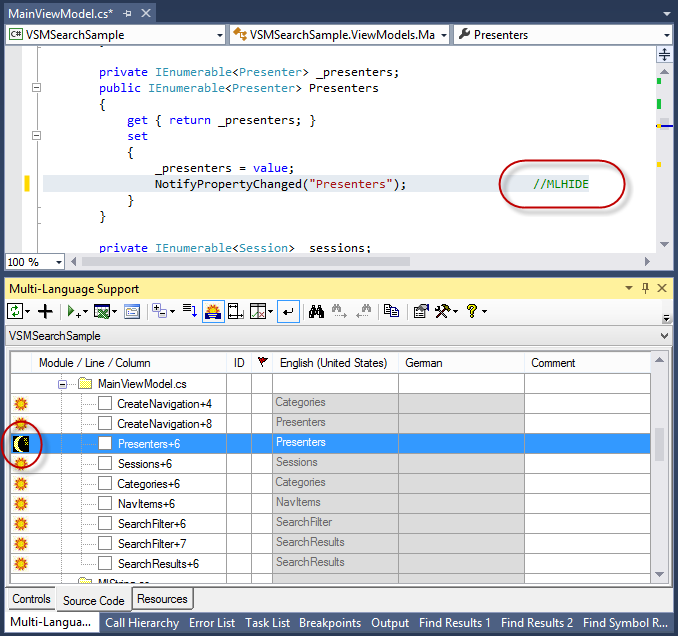Switch to the Resources tab
The height and width of the screenshot is (636, 678).
162,599
